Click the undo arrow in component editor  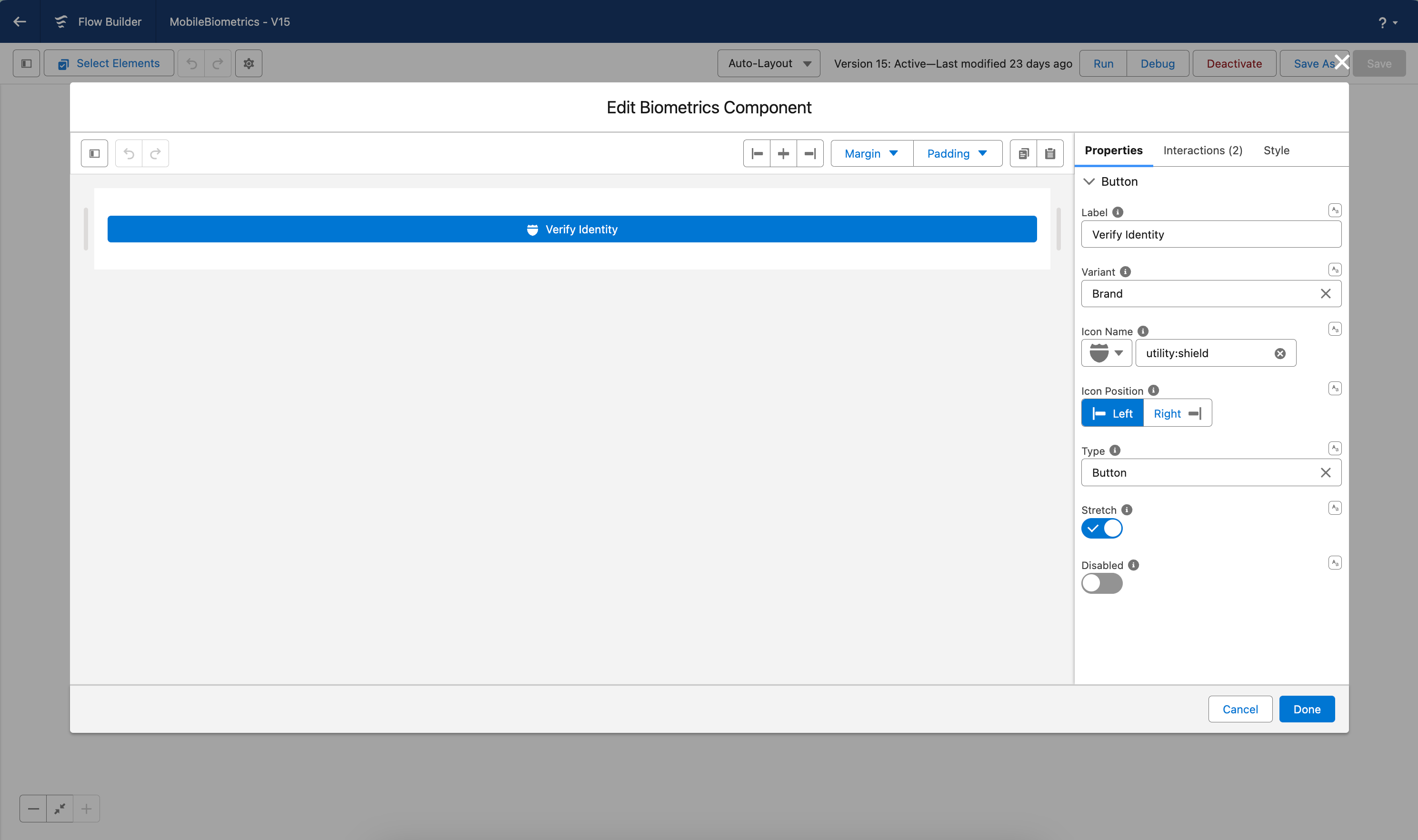129,153
